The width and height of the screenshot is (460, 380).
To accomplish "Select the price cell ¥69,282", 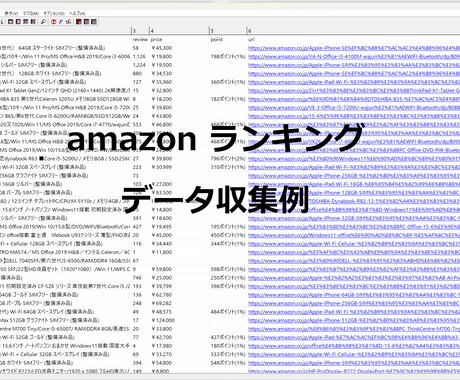I will (x=162, y=303).
